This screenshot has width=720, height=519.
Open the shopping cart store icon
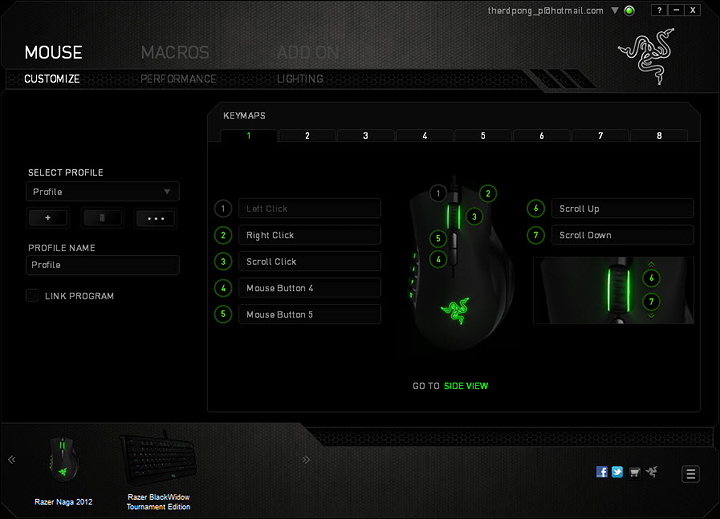(635, 472)
